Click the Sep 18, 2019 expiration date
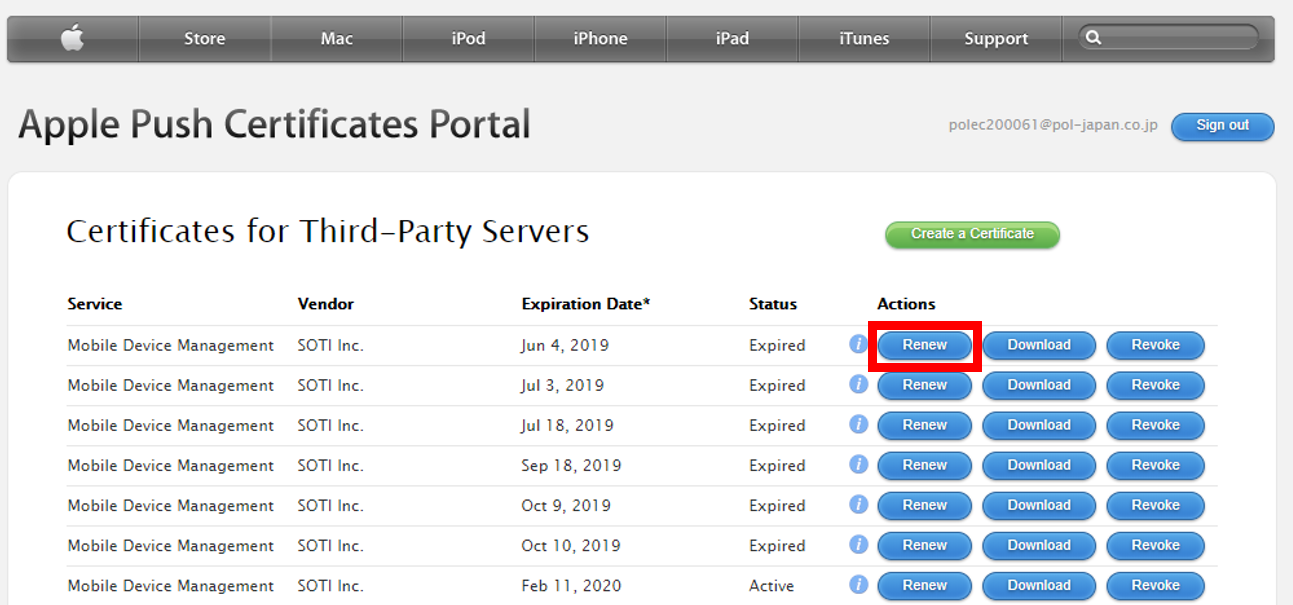1293x605 pixels. 571,466
